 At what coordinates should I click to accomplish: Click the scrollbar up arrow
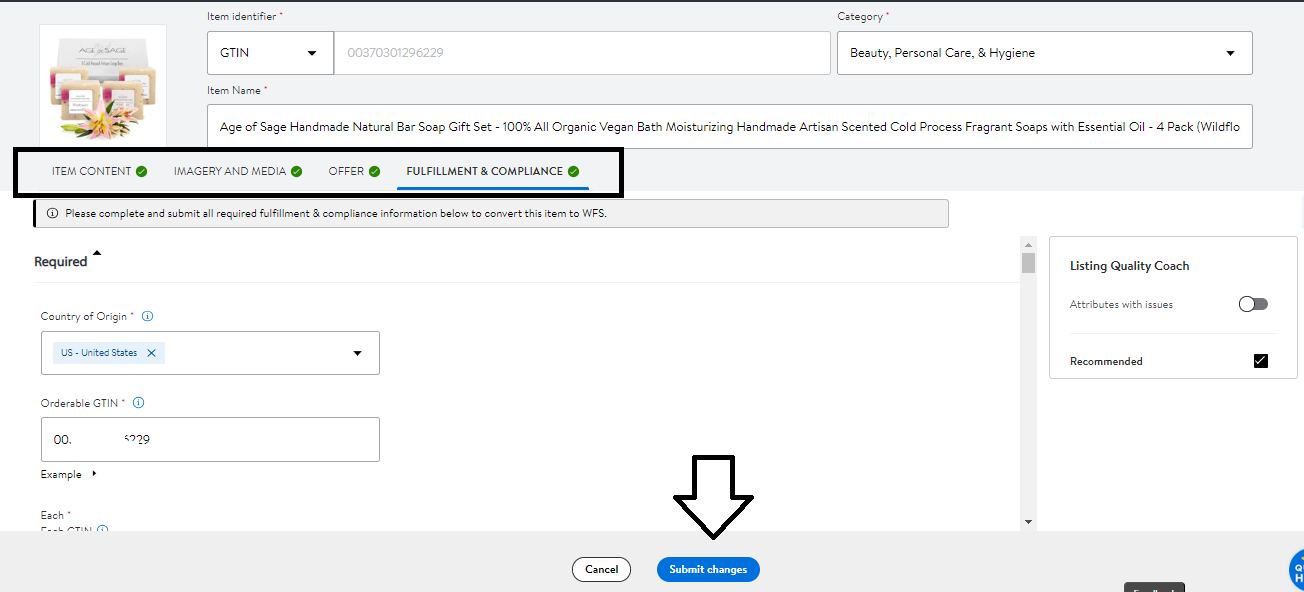point(1028,244)
